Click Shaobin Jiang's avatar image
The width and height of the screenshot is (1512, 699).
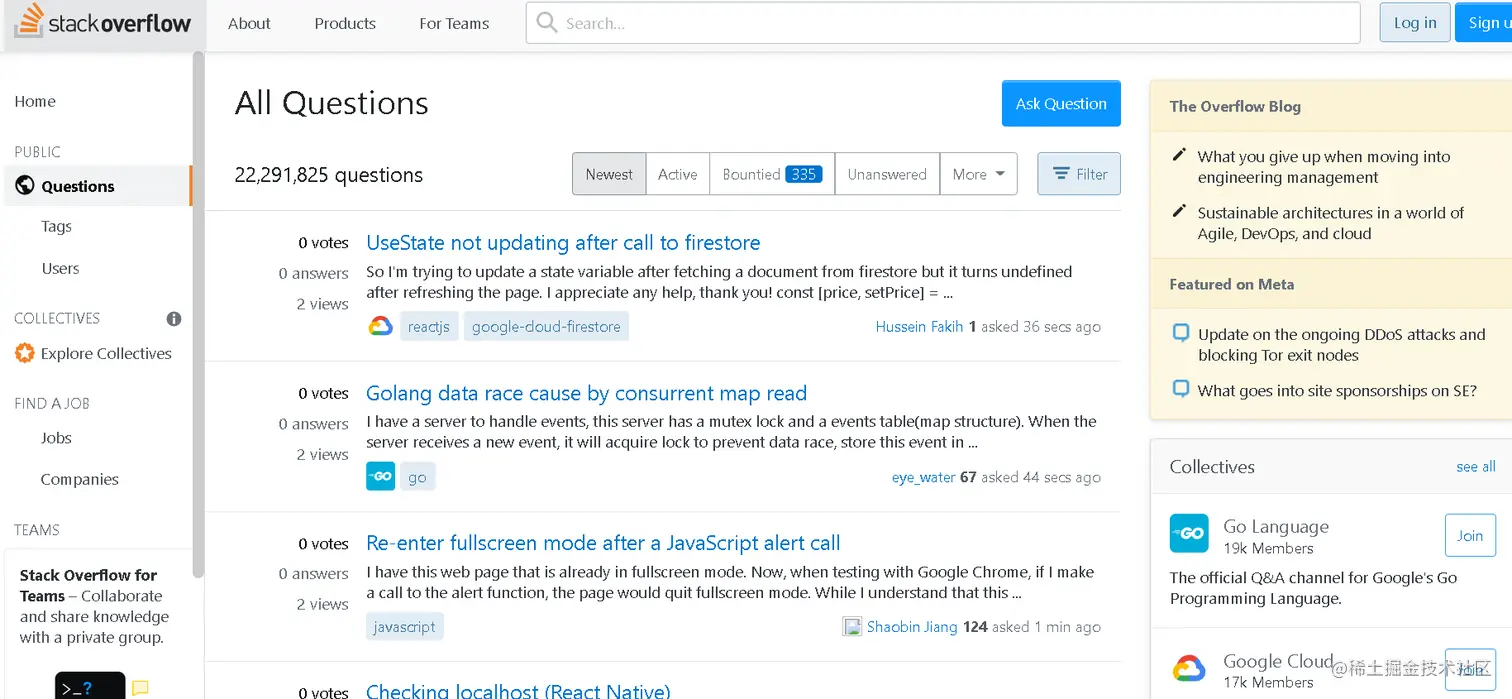pos(852,627)
